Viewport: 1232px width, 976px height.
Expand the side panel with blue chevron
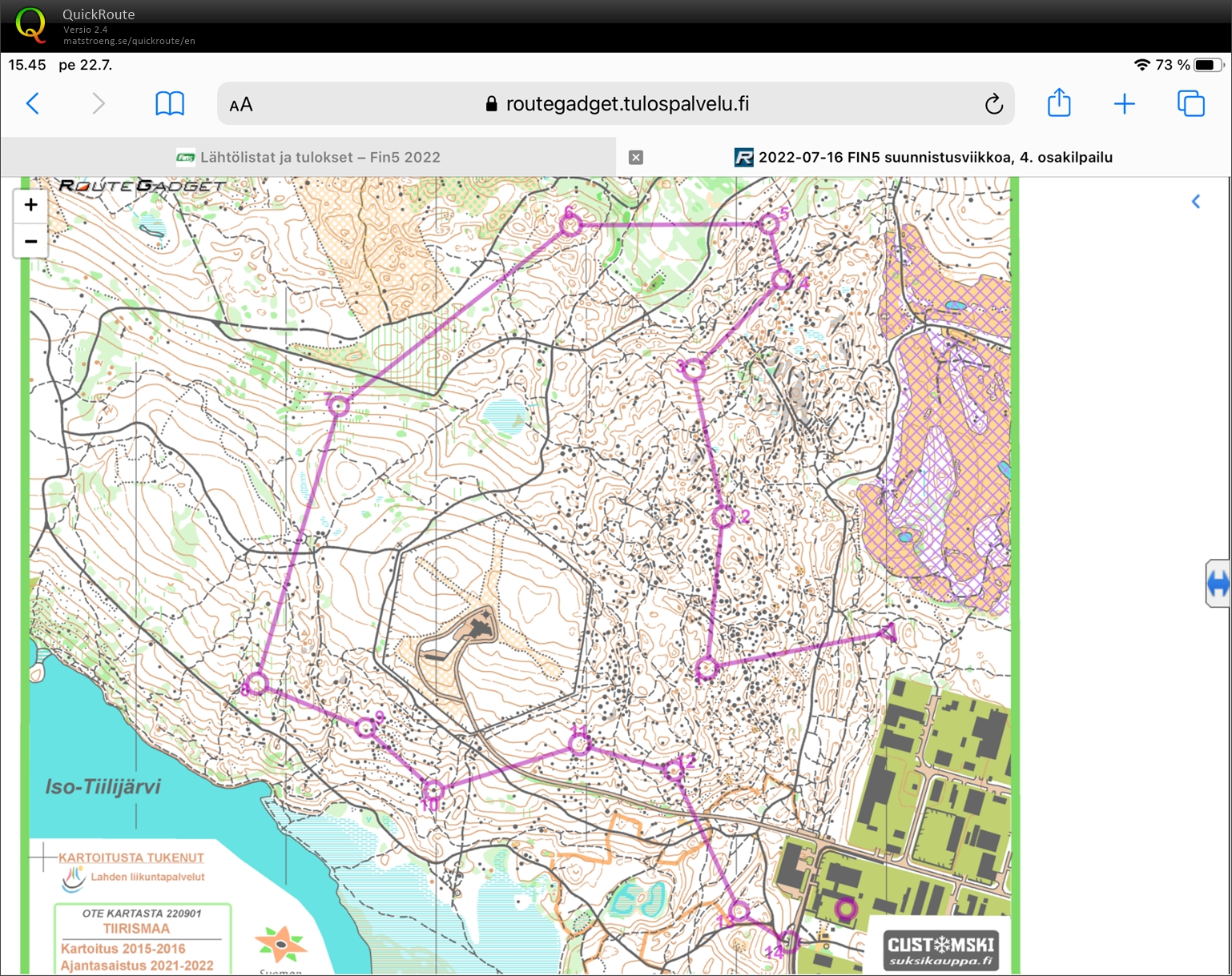[x=1196, y=202]
